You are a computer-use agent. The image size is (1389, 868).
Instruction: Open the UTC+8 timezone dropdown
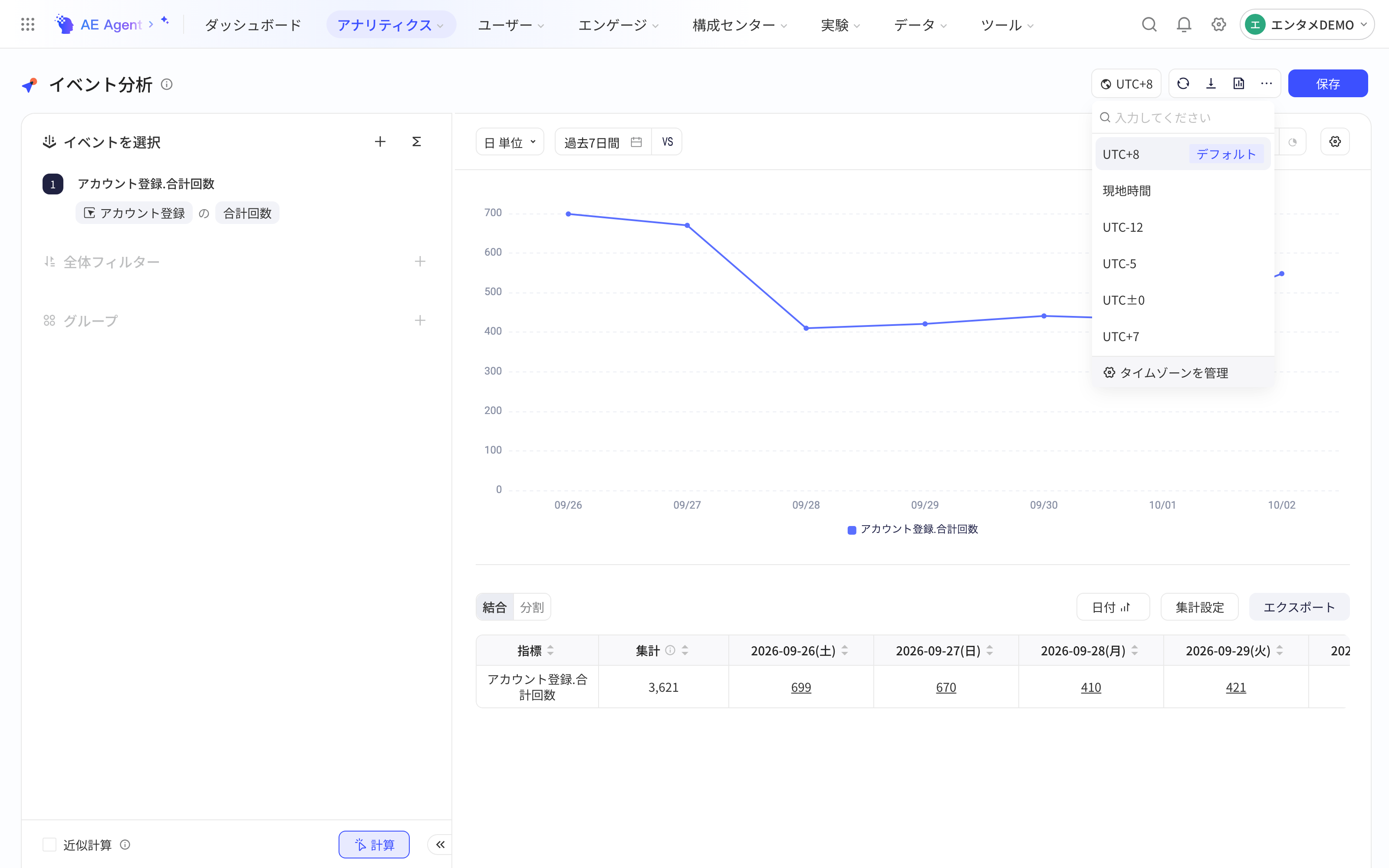[1126, 84]
